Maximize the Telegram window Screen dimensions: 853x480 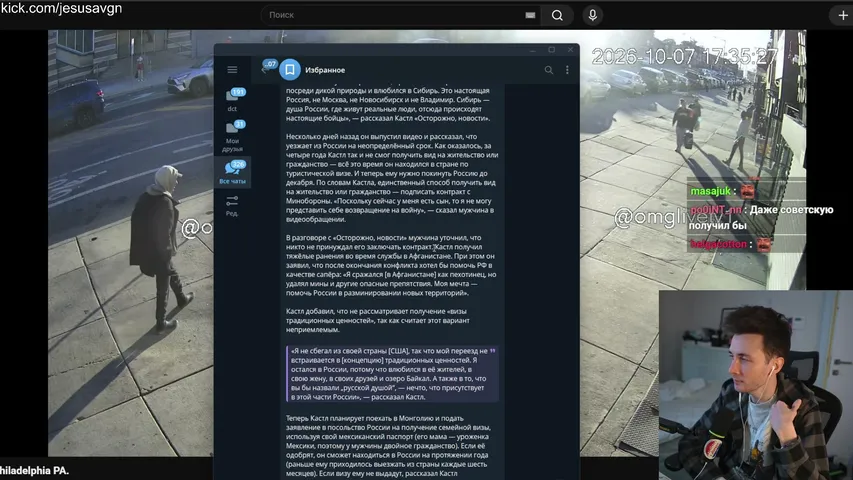pyautogui.click(x=552, y=50)
